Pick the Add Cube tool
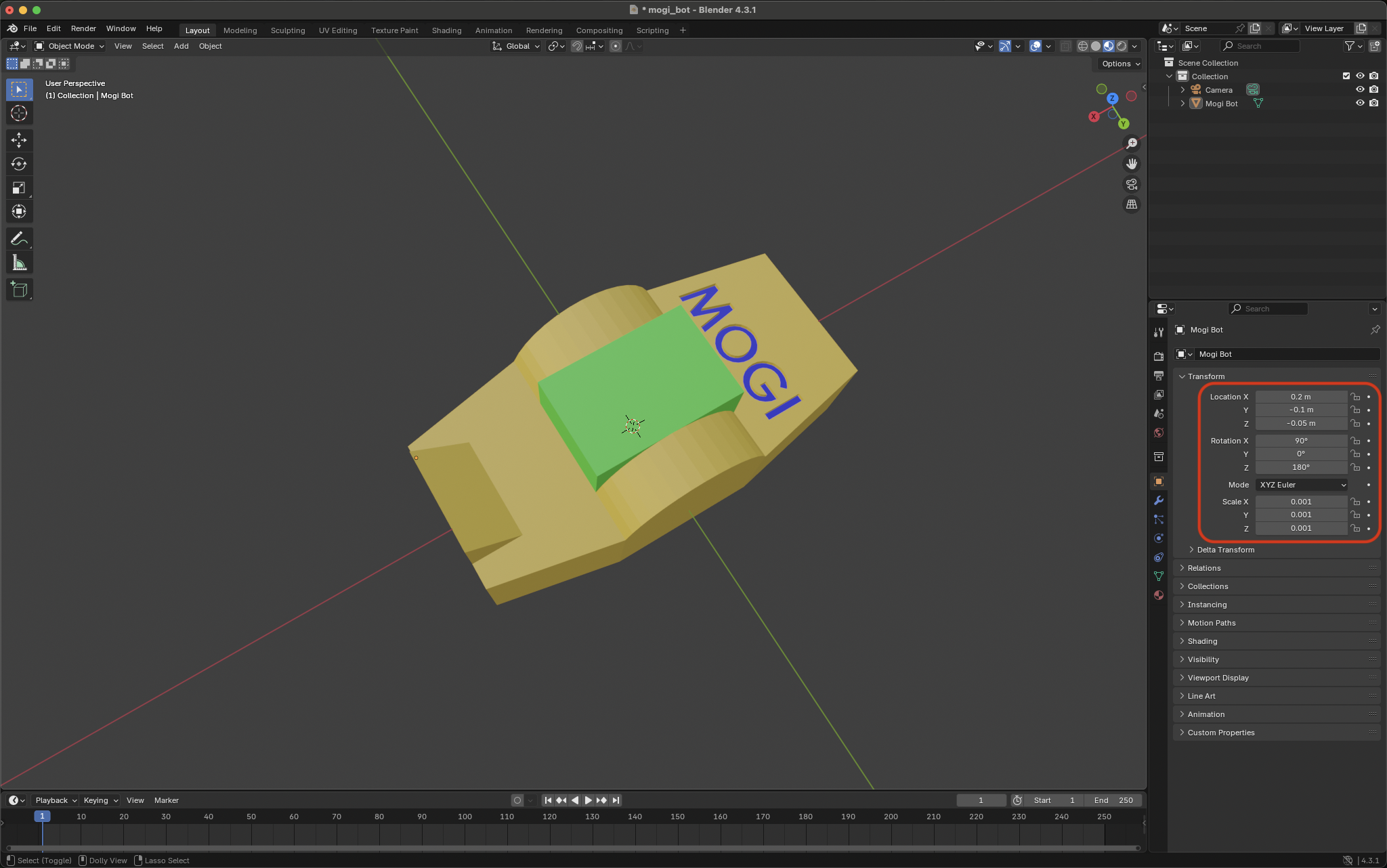This screenshot has width=1387, height=868. (x=19, y=290)
